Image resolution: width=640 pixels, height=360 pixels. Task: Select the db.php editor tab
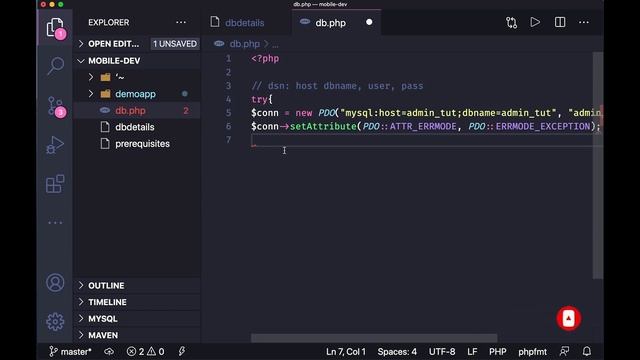point(331,23)
